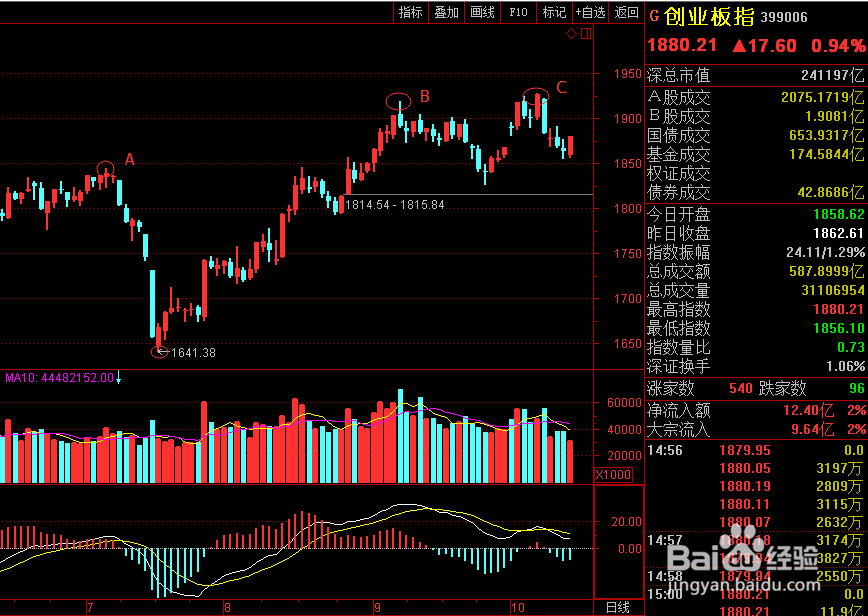
Task: Click the 1650 price axis label
Action: click(628, 344)
